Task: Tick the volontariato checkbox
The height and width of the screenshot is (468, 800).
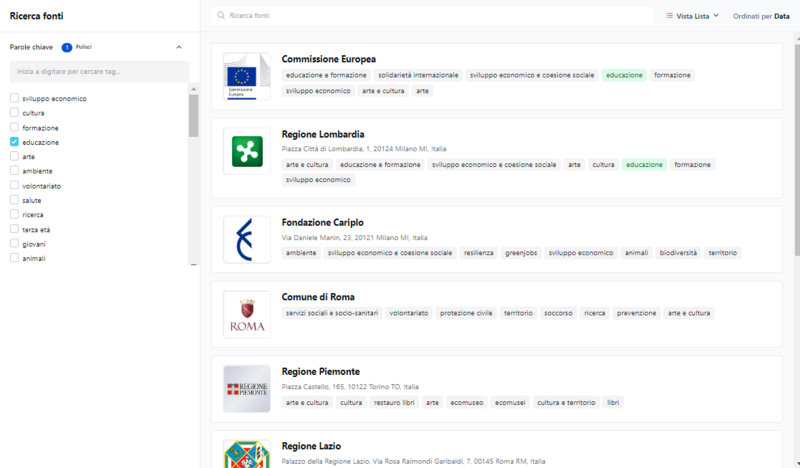Action: 14,185
